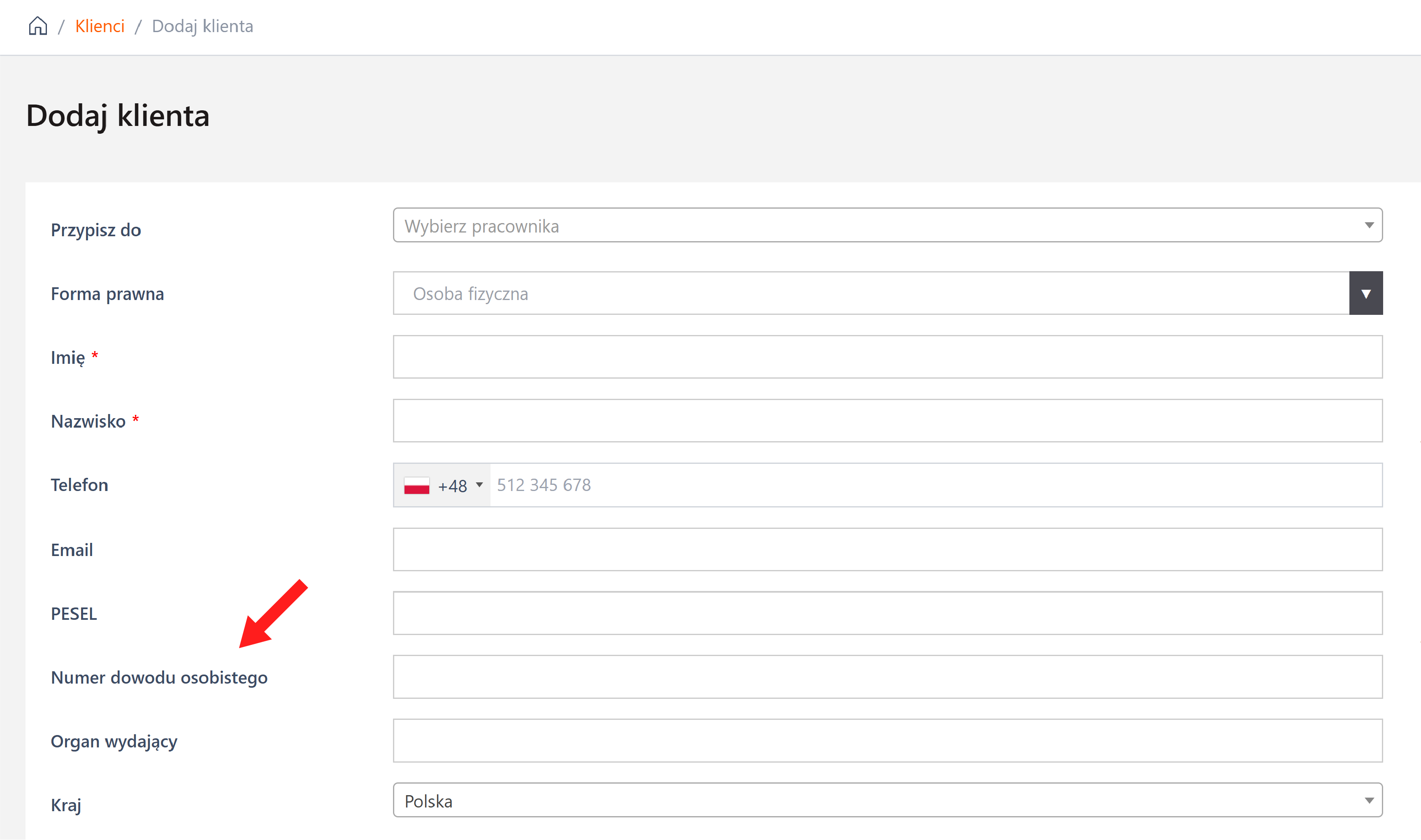Click the Imię field label

coord(68,358)
